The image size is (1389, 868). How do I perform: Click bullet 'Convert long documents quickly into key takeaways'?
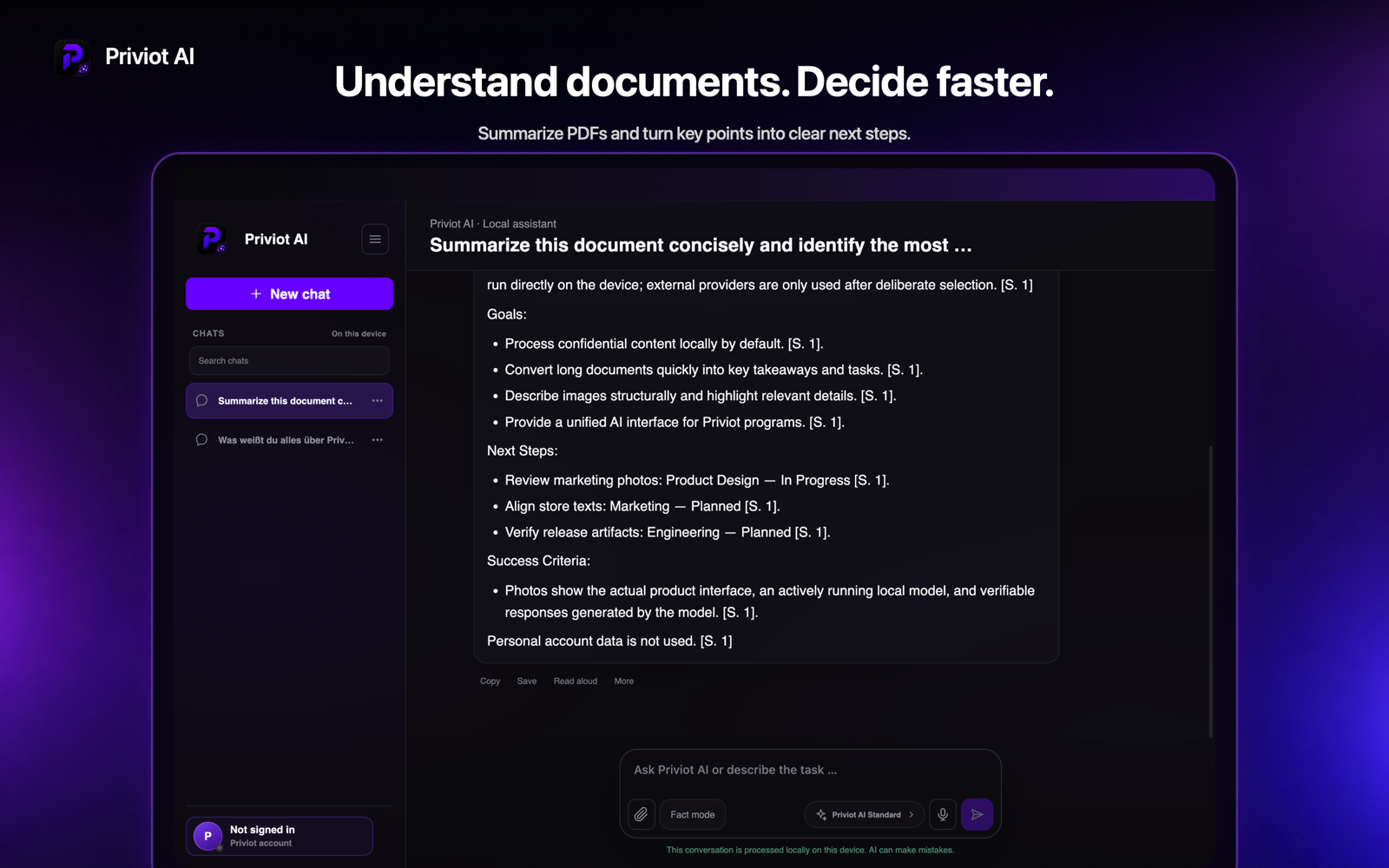click(x=714, y=370)
